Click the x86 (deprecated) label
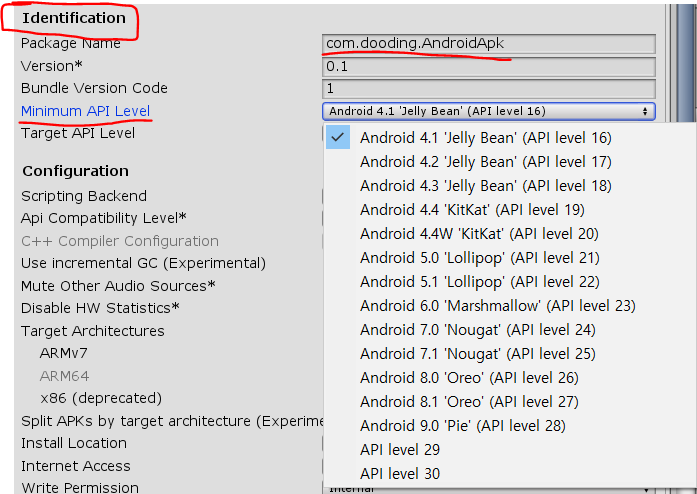The height and width of the screenshot is (494, 697). point(101,398)
